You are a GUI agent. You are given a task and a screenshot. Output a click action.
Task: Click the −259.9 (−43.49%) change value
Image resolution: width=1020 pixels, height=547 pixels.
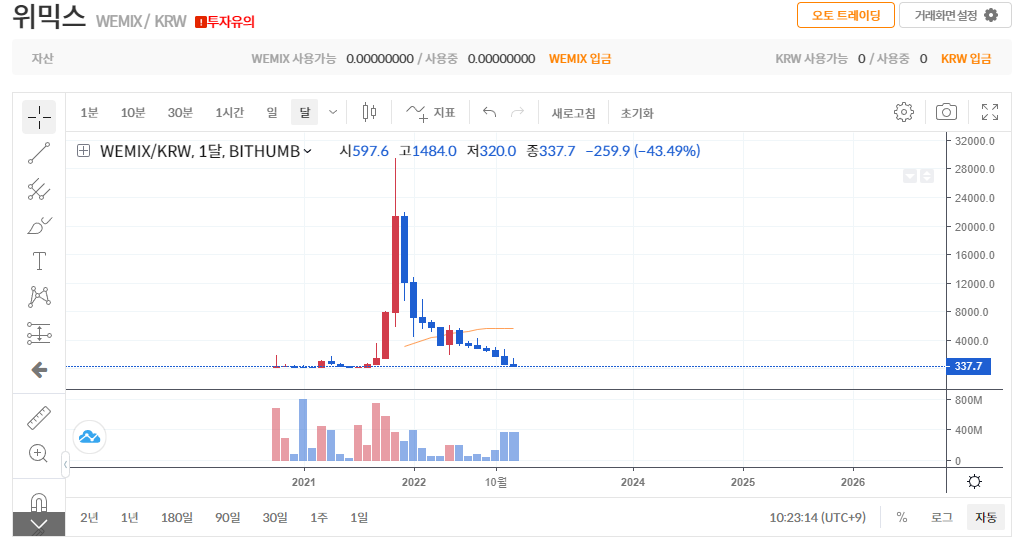point(643,151)
